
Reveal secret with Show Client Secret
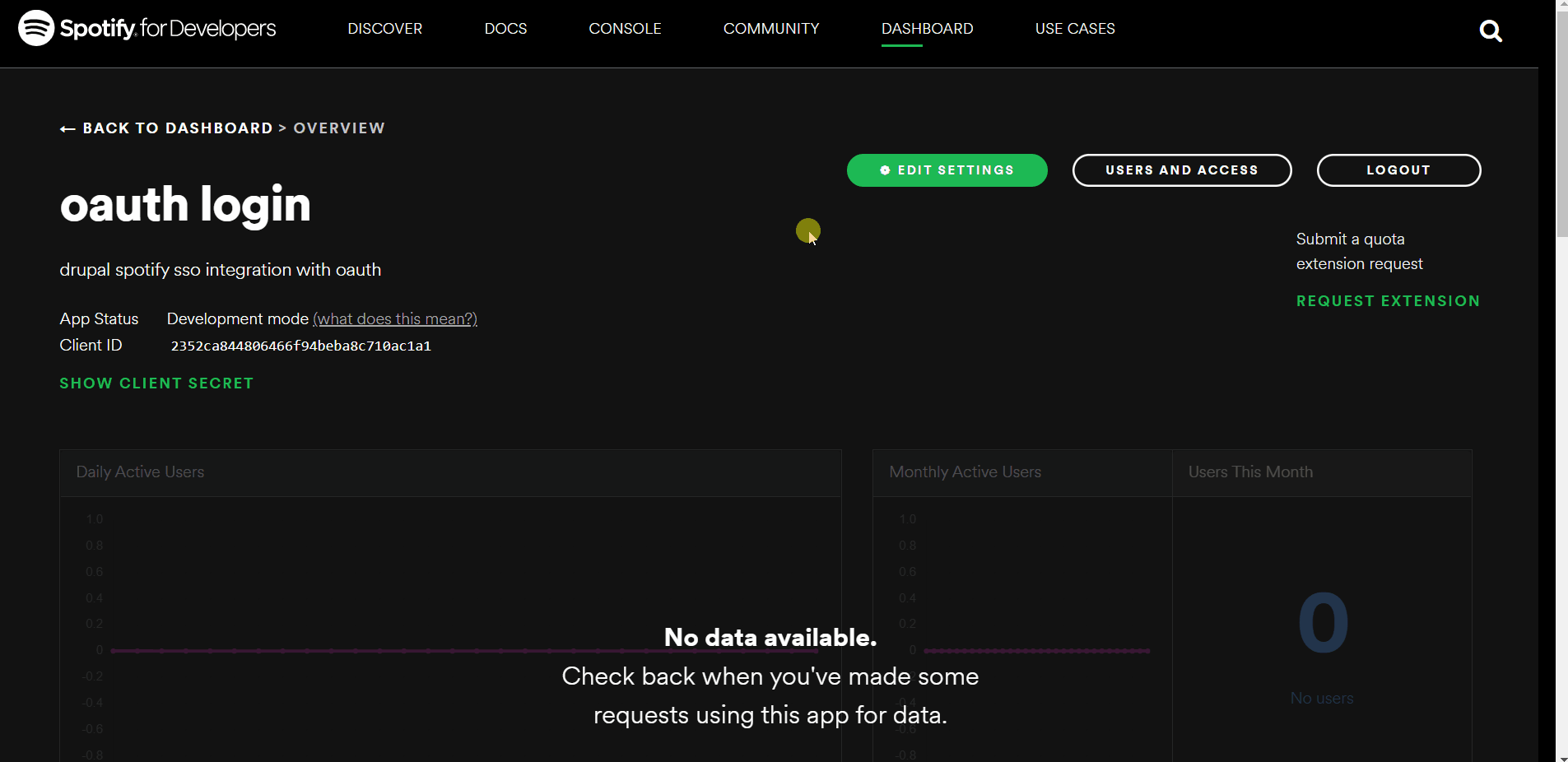point(156,383)
